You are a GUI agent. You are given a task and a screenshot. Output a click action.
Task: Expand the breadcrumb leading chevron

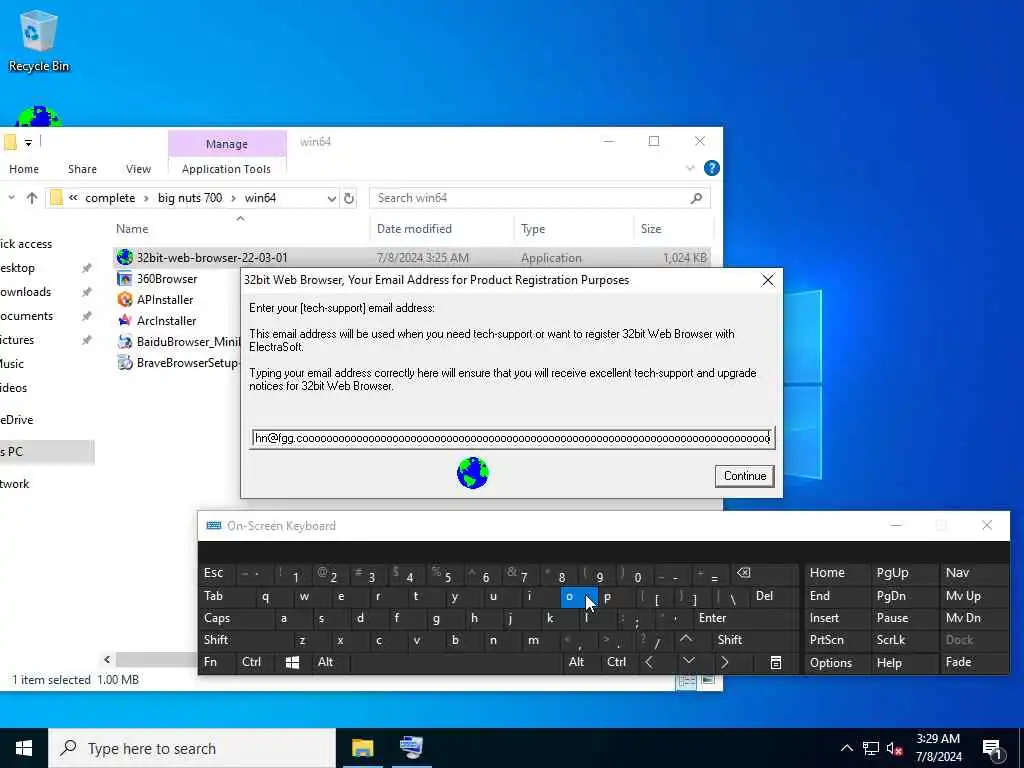click(73, 198)
